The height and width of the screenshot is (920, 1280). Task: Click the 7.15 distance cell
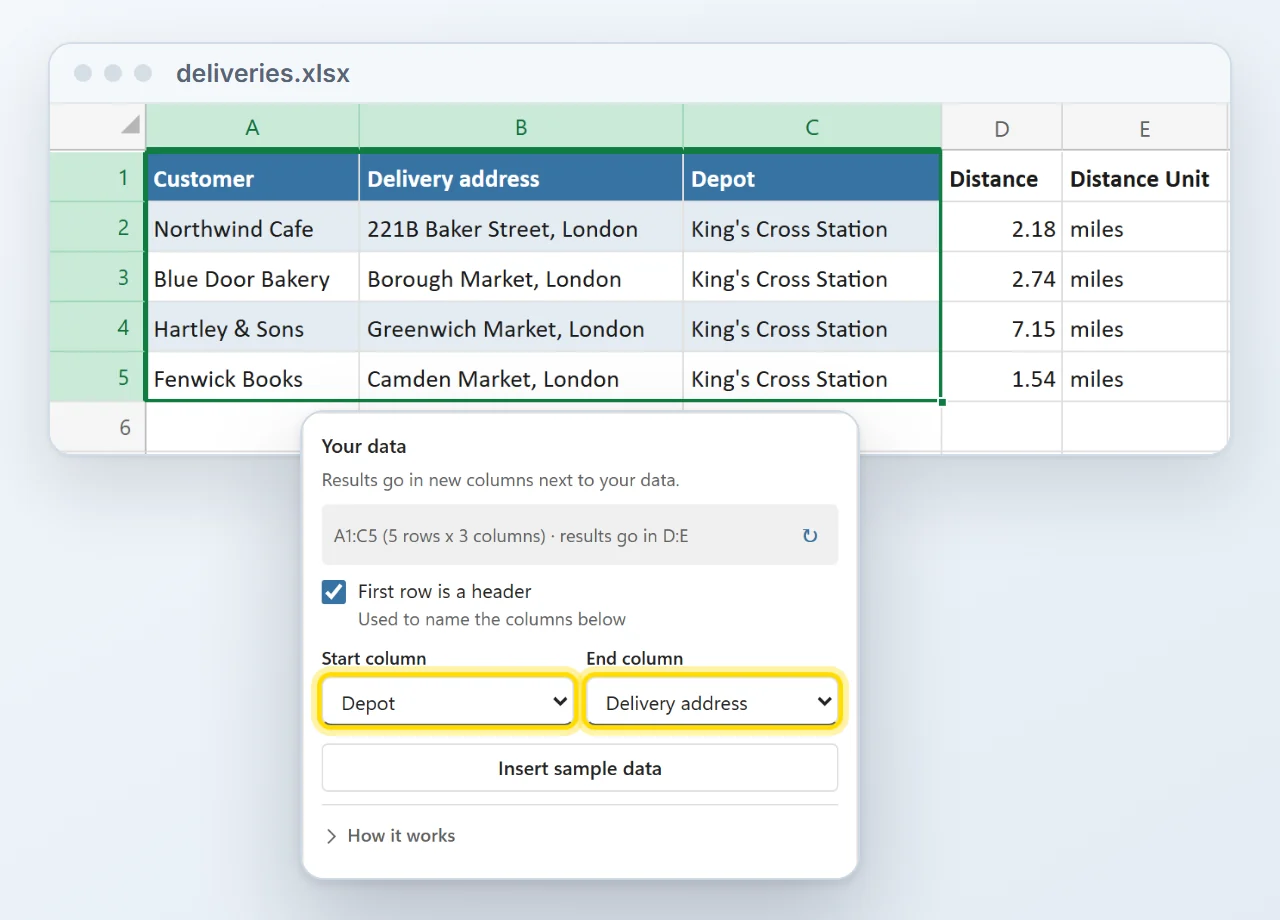click(x=1002, y=327)
